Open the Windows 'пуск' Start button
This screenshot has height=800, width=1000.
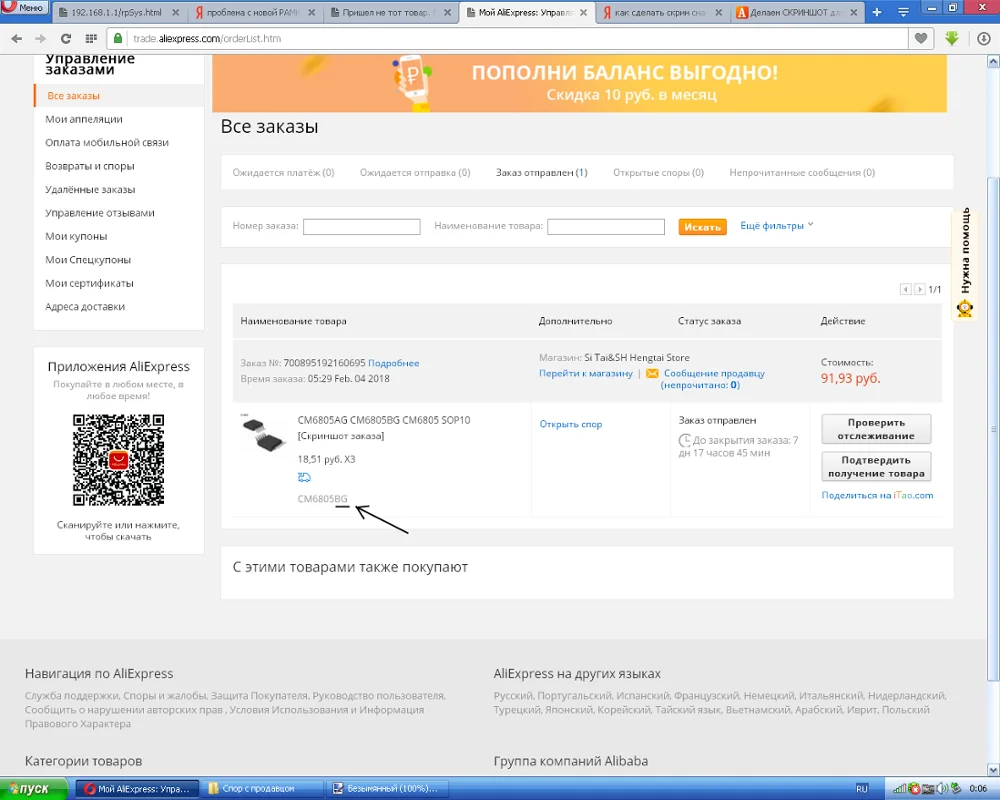(33, 789)
